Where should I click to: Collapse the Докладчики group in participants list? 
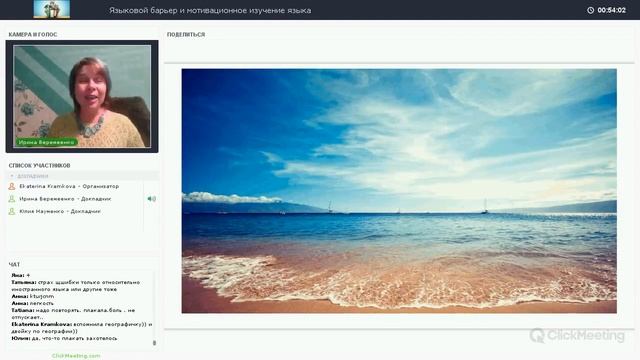click(12, 176)
